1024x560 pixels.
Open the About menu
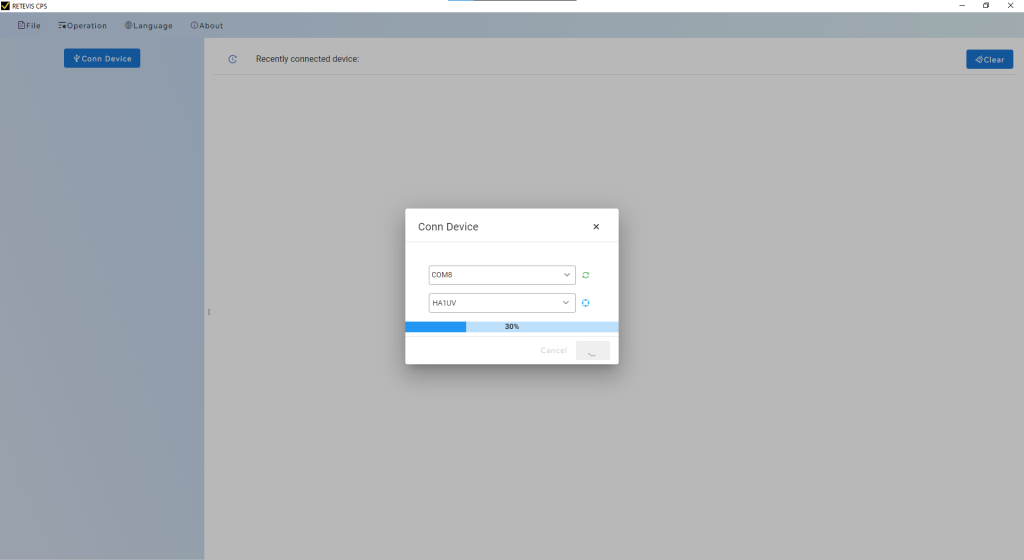click(x=206, y=25)
